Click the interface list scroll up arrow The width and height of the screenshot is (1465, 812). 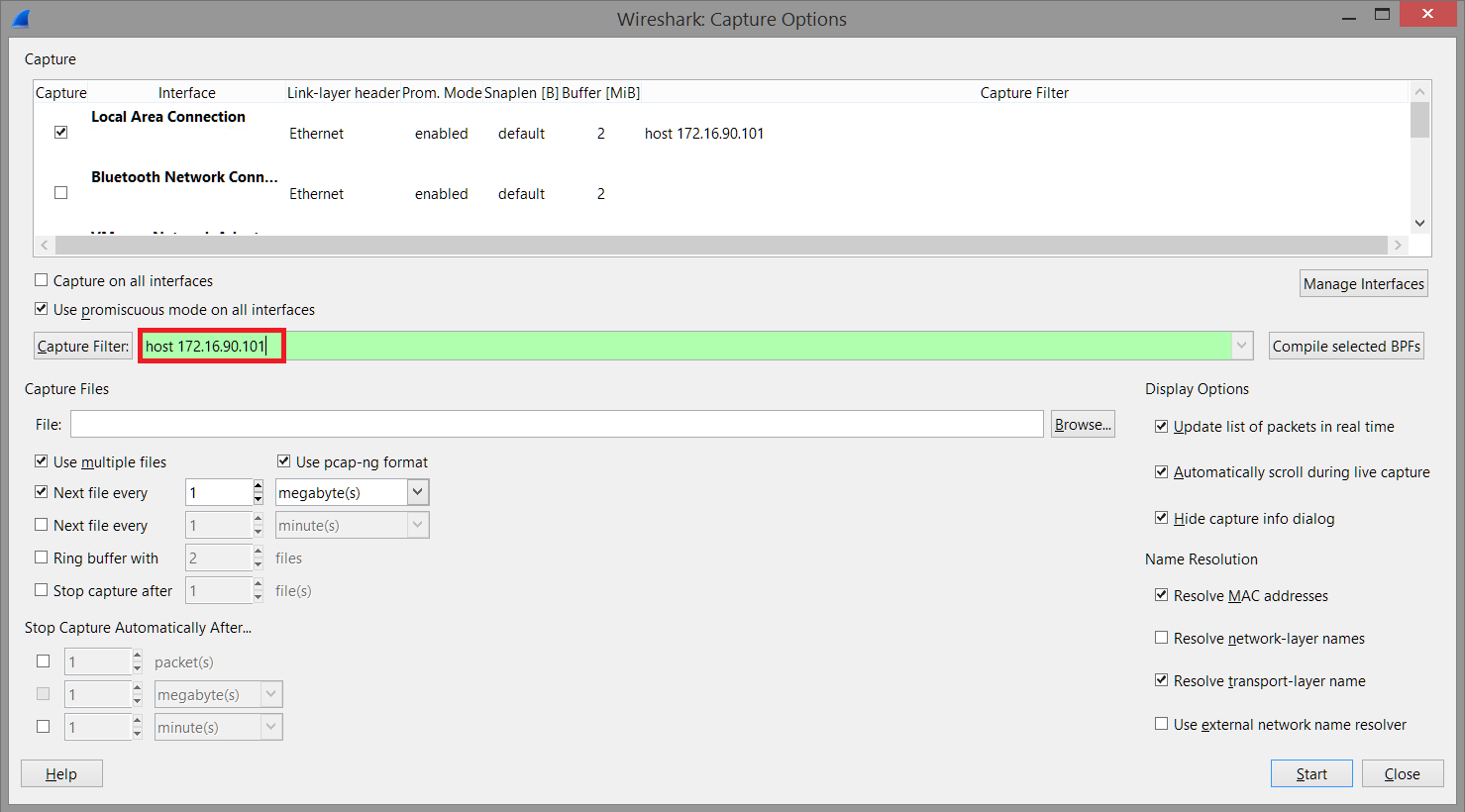(1419, 92)
